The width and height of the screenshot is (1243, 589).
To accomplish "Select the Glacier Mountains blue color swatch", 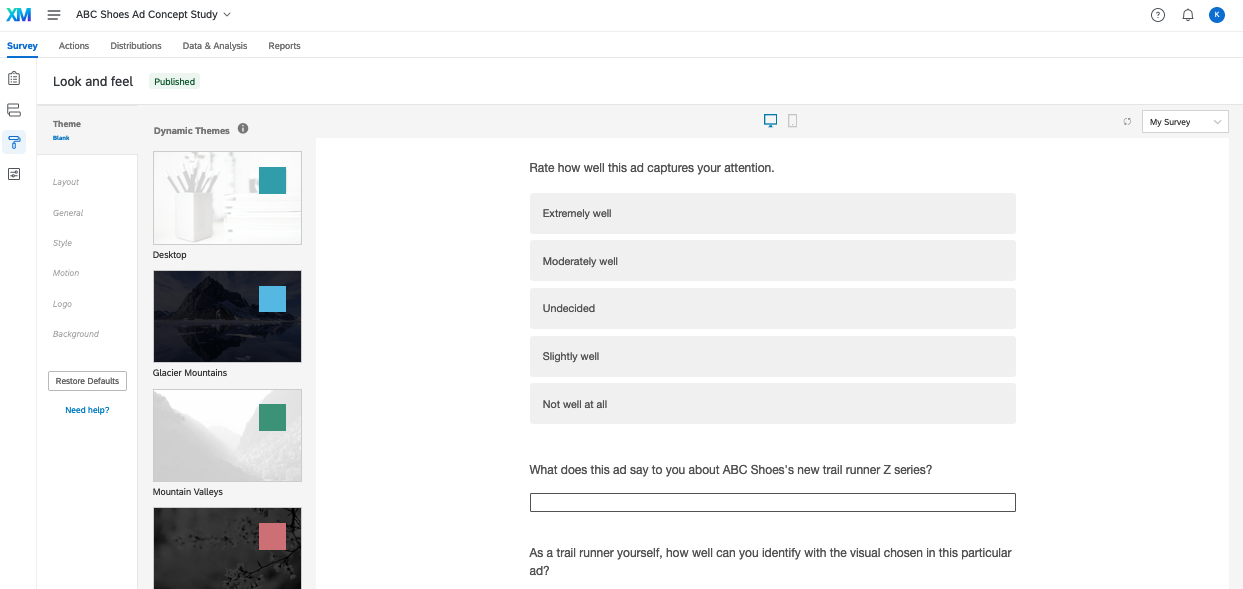I will click(272, 299).
